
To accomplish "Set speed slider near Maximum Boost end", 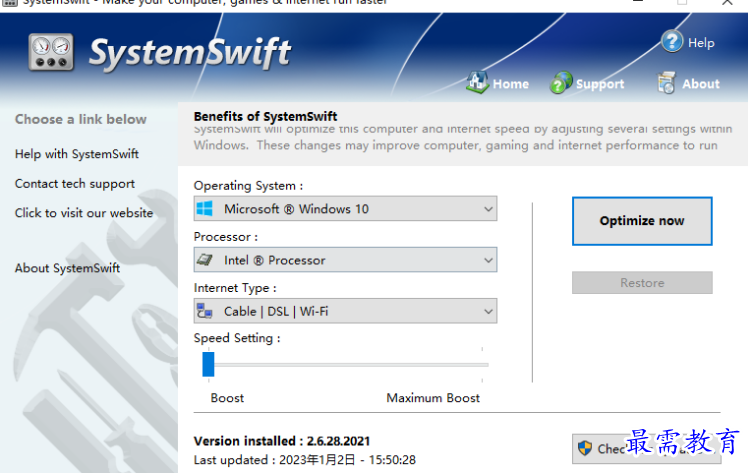I will tap(482, 365).
